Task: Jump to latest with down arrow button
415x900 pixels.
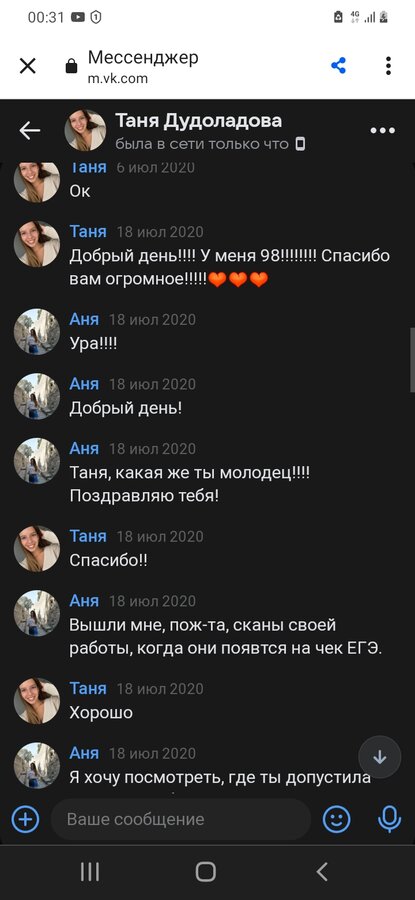Action: 380,757
